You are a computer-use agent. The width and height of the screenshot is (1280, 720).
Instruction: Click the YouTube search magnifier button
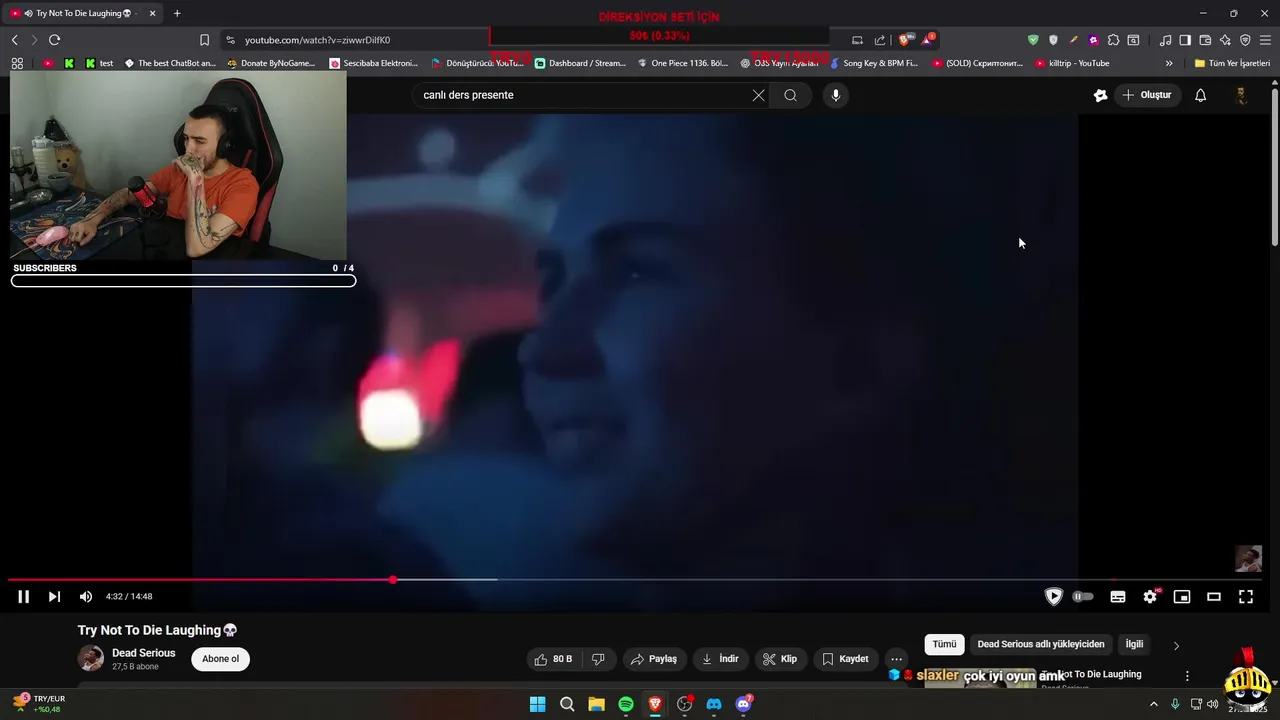(790, 95)
